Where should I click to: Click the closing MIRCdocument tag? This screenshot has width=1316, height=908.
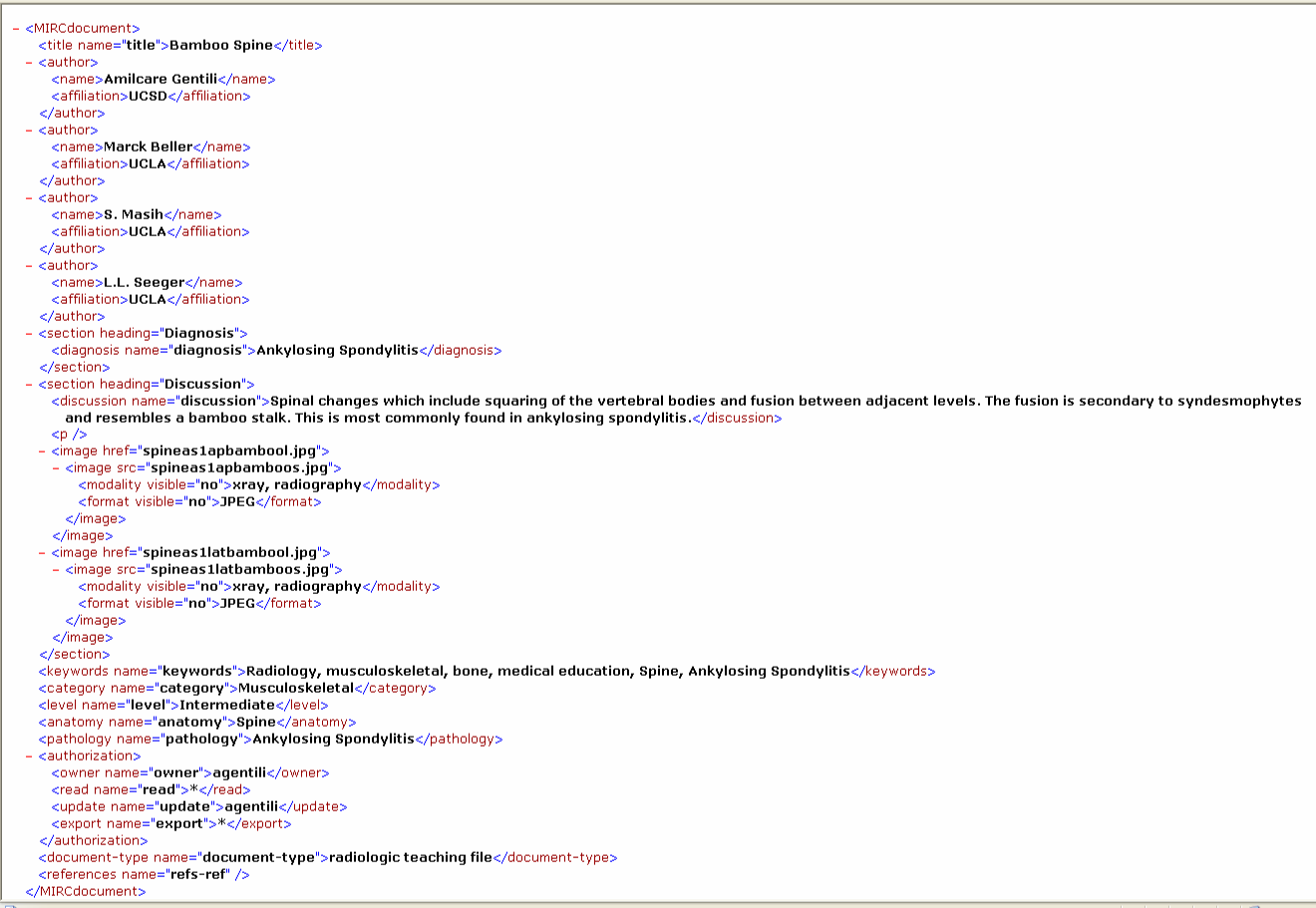86,892
